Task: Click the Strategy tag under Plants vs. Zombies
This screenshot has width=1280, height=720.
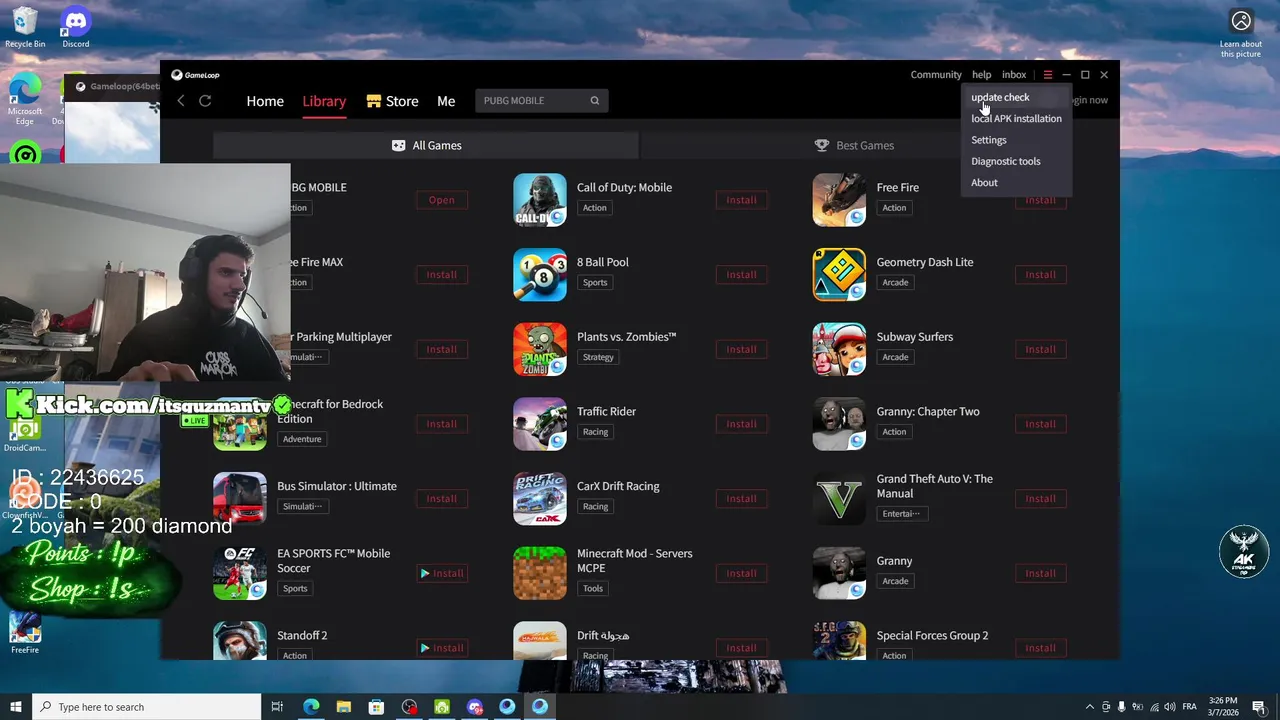Action: 598,357
